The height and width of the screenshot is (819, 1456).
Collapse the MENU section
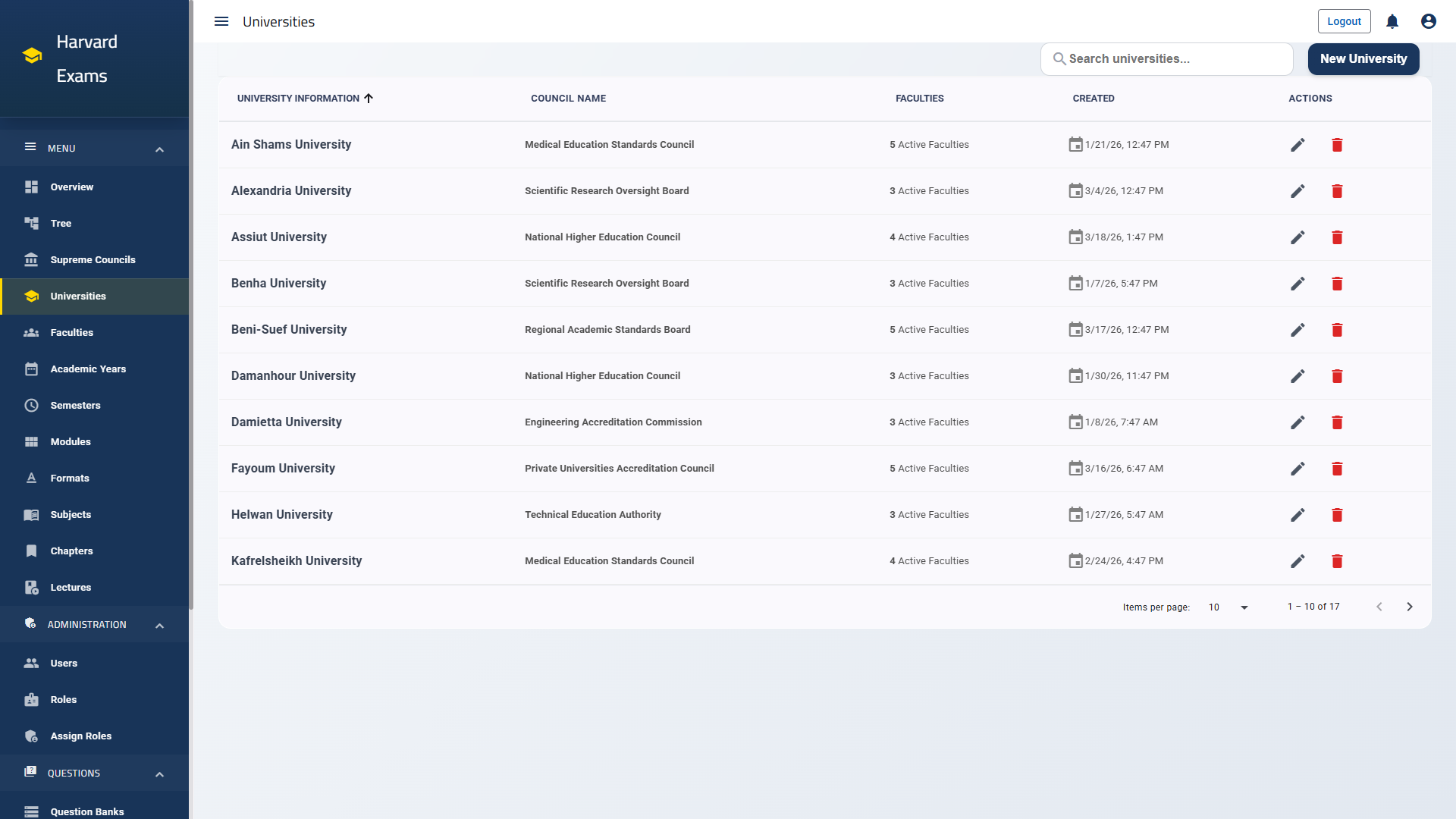159,149
